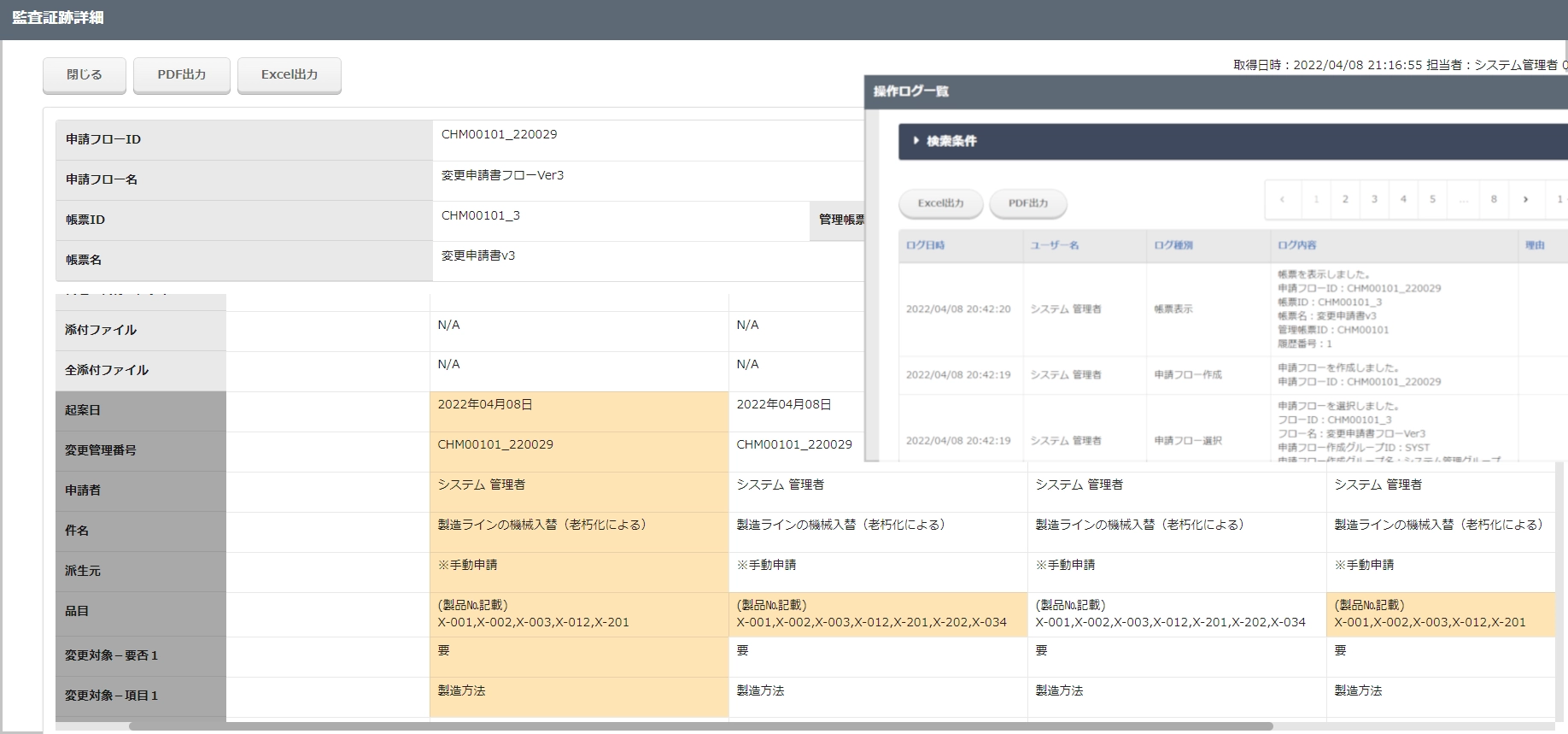Select the log row dated 2022/04/08 20:42:20

click(1233, 309)
